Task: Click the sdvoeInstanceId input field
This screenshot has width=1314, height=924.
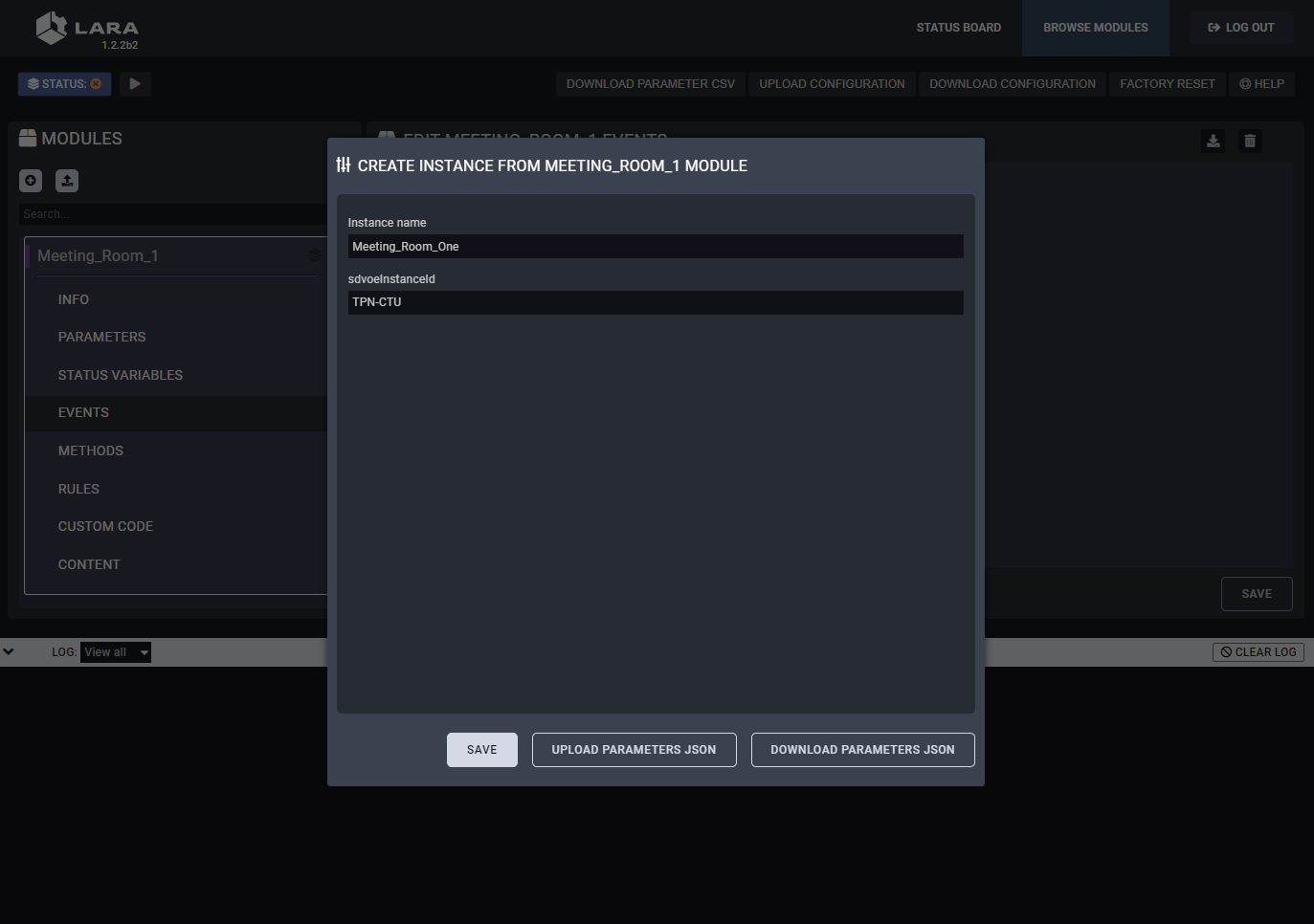Action: point(656,302)
